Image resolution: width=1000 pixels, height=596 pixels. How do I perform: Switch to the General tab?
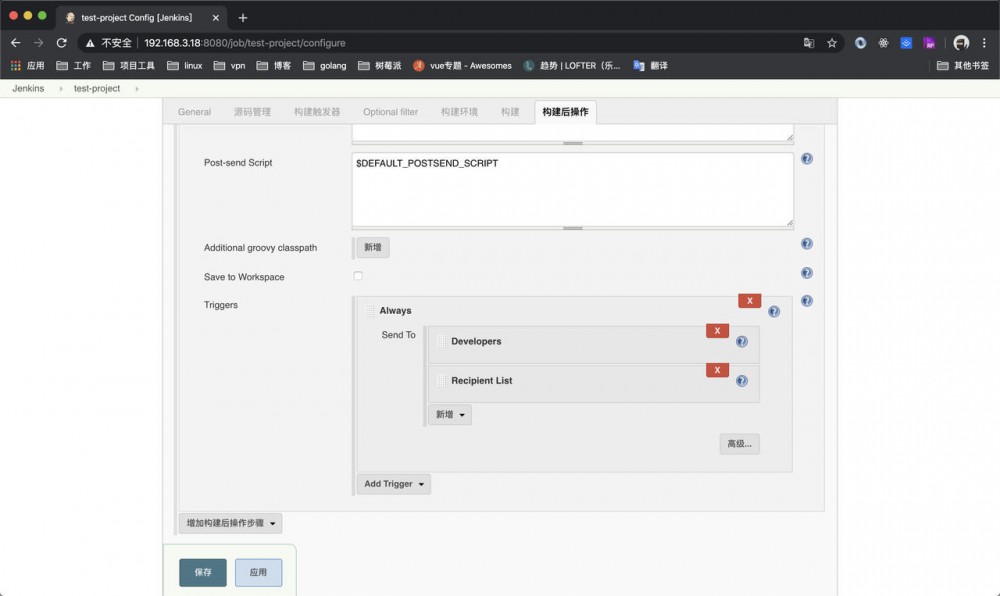tap(193, 112)
